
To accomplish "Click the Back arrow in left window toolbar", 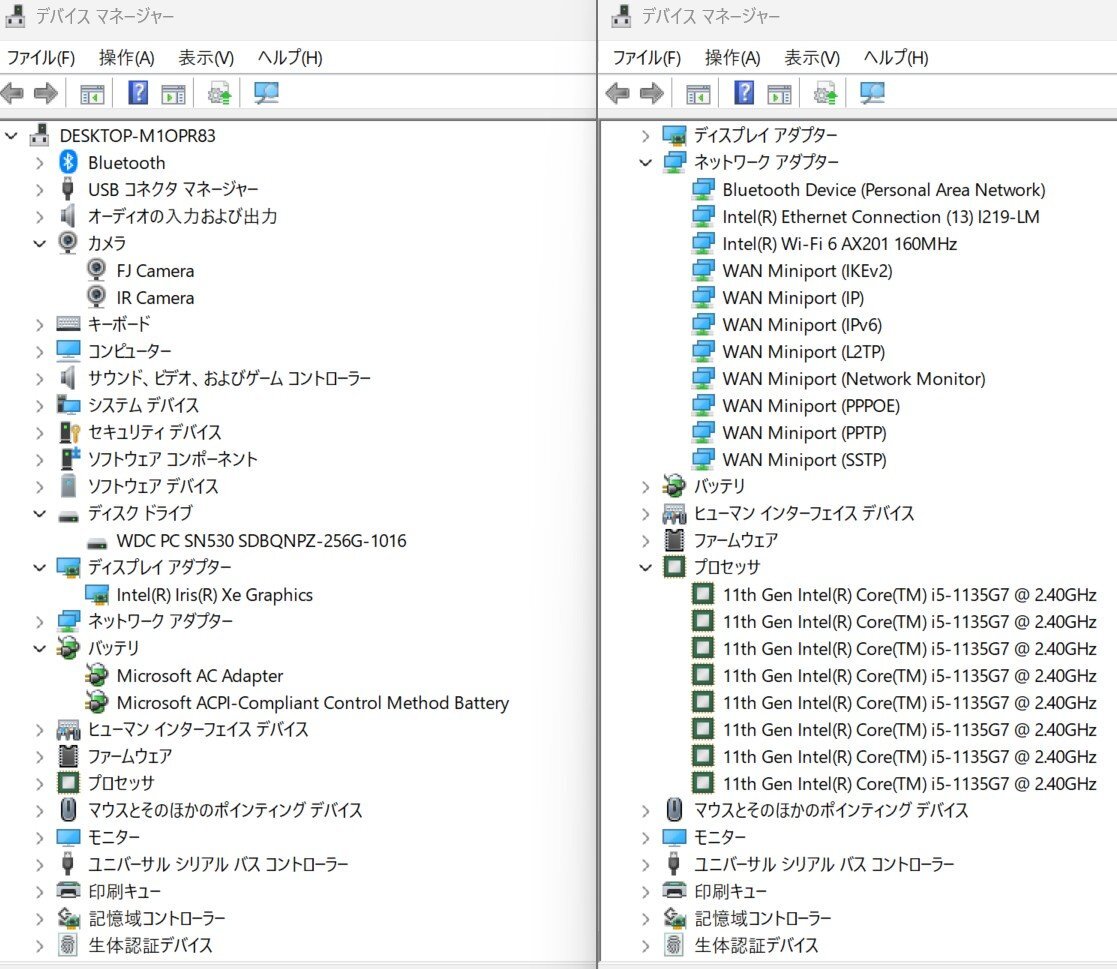I will click(x=13, y=94).
